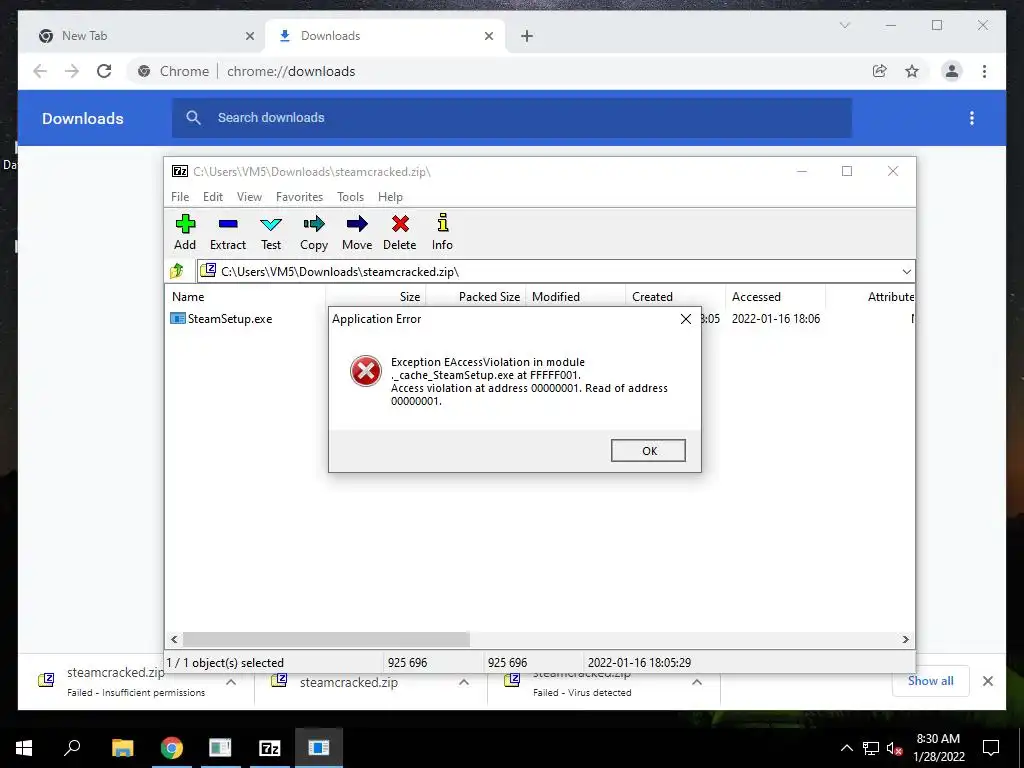The image size is (1024, 768).
Task: Click the muted volume tray icon
Action: tap(894, 748)
